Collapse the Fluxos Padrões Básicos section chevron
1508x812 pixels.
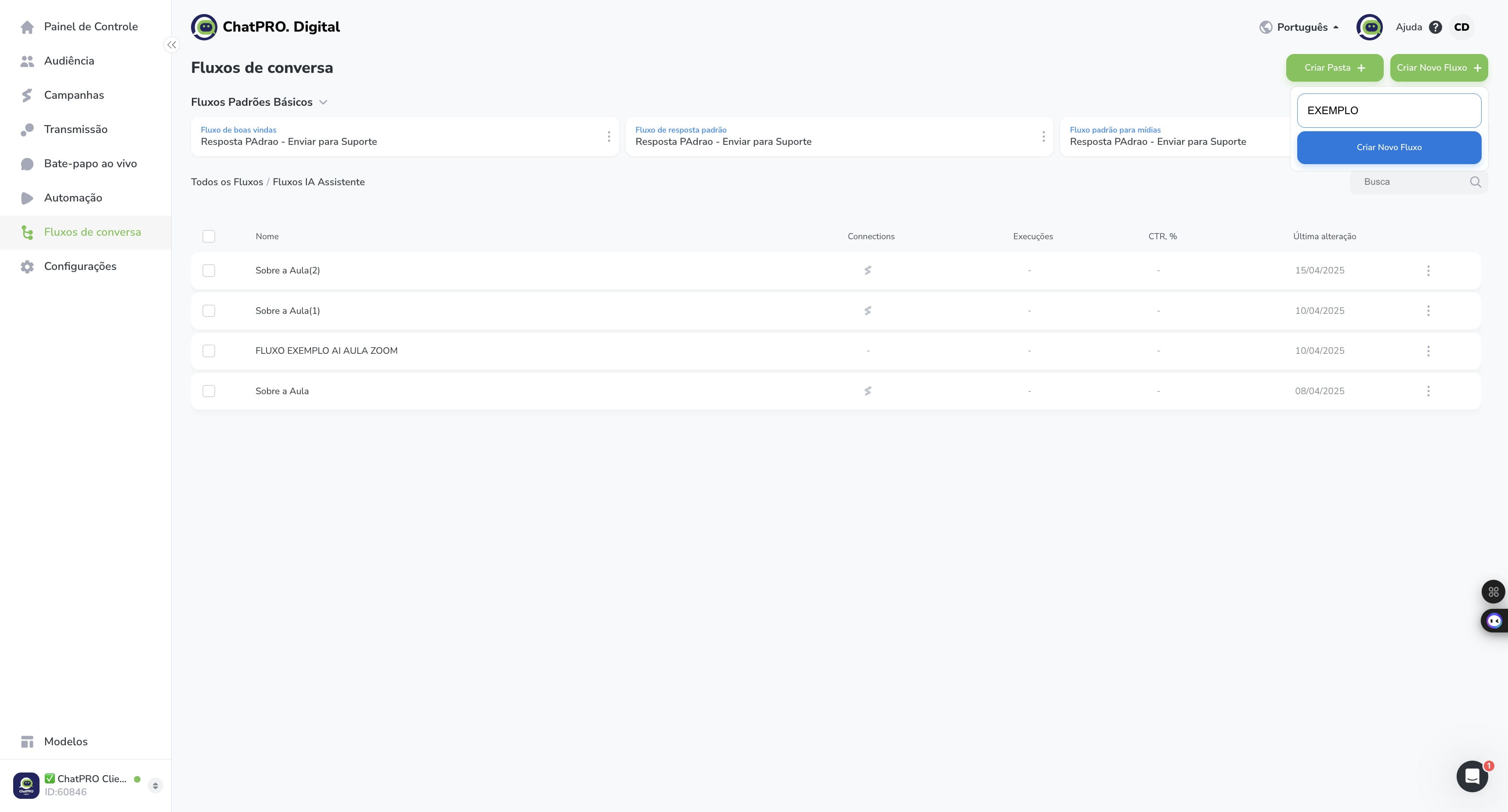(323, 102)
